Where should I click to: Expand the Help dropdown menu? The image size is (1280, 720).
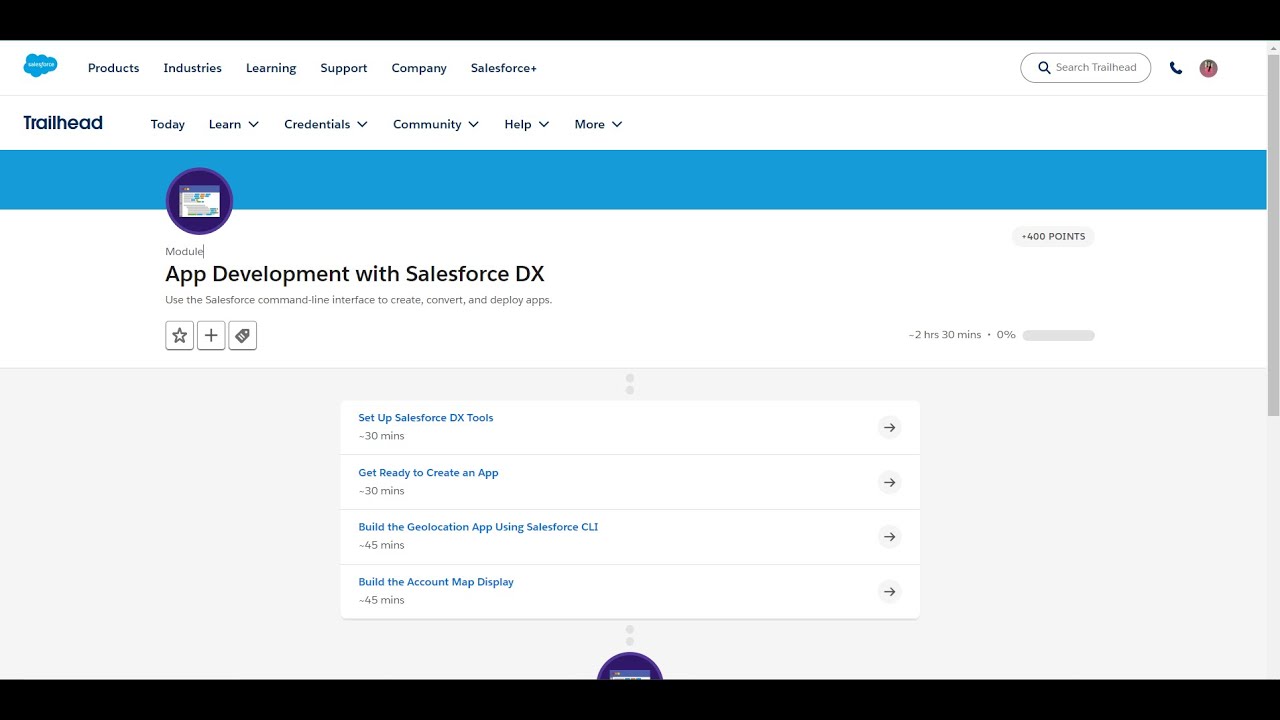pyautogui.click(x=527, y=124)
